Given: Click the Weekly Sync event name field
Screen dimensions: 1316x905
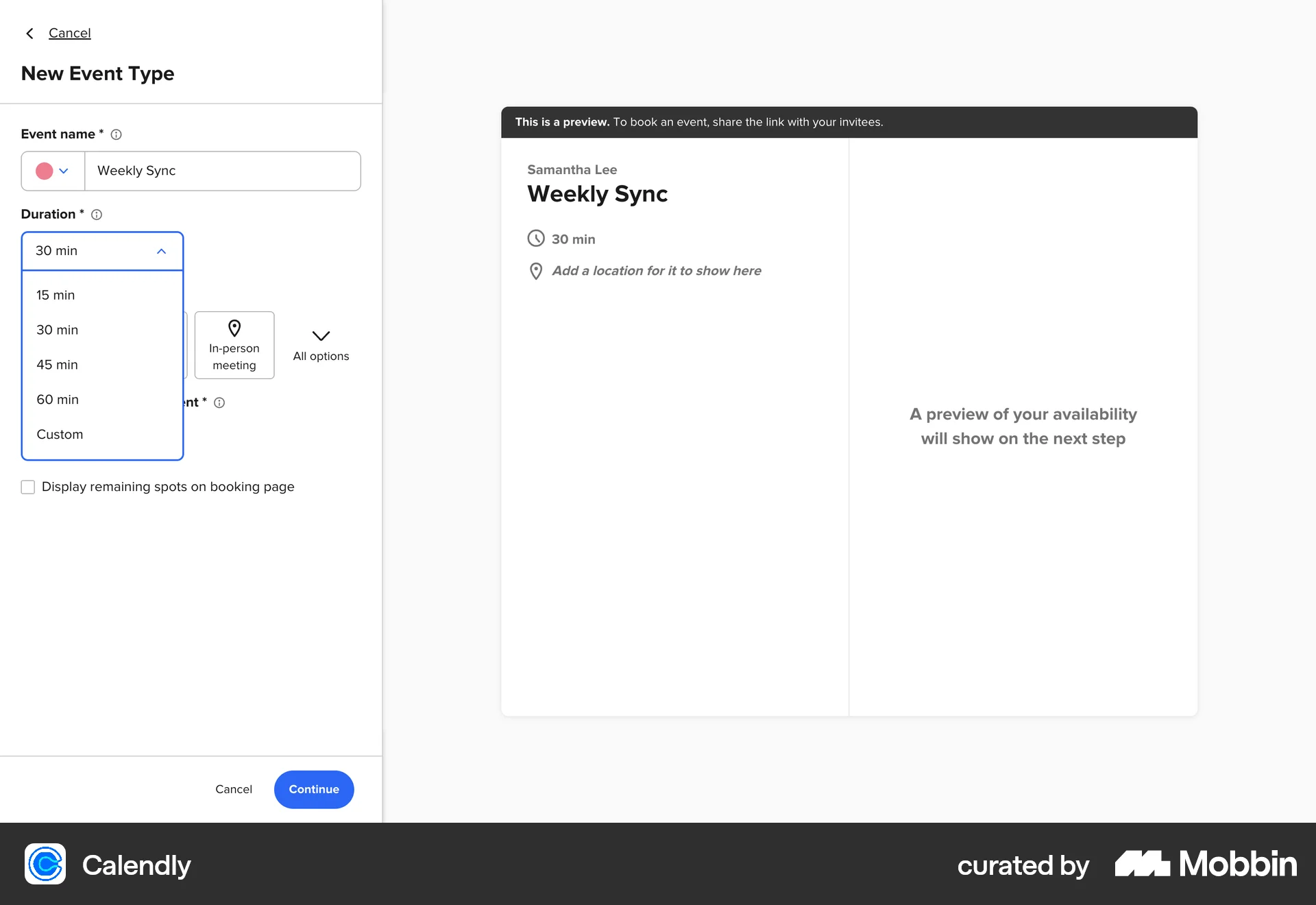Looking at the screenshot, I should coord(222,171).
